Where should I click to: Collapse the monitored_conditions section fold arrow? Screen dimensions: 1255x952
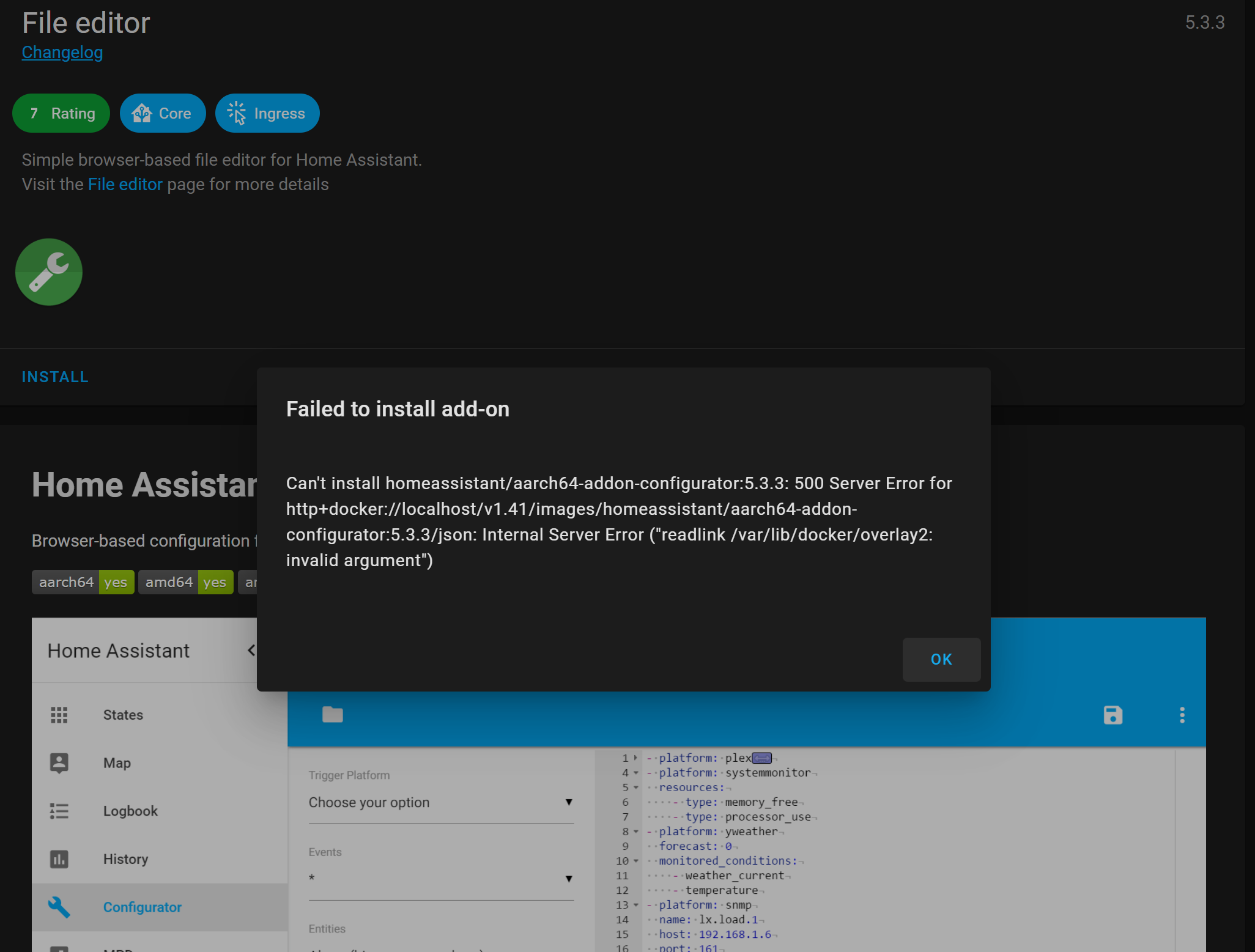point(636,861)
